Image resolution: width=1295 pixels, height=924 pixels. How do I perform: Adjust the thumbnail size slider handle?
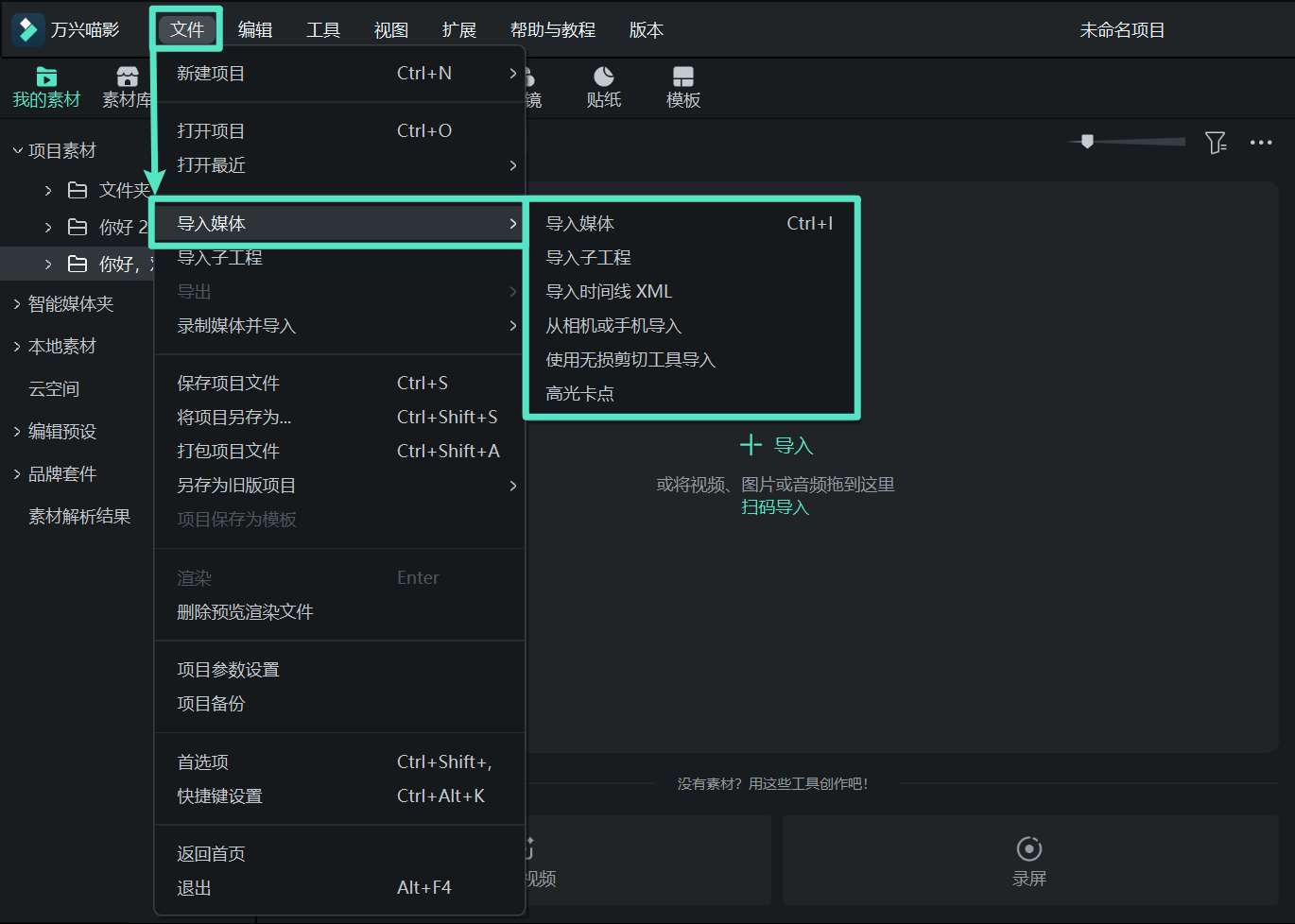(1087, 142)
